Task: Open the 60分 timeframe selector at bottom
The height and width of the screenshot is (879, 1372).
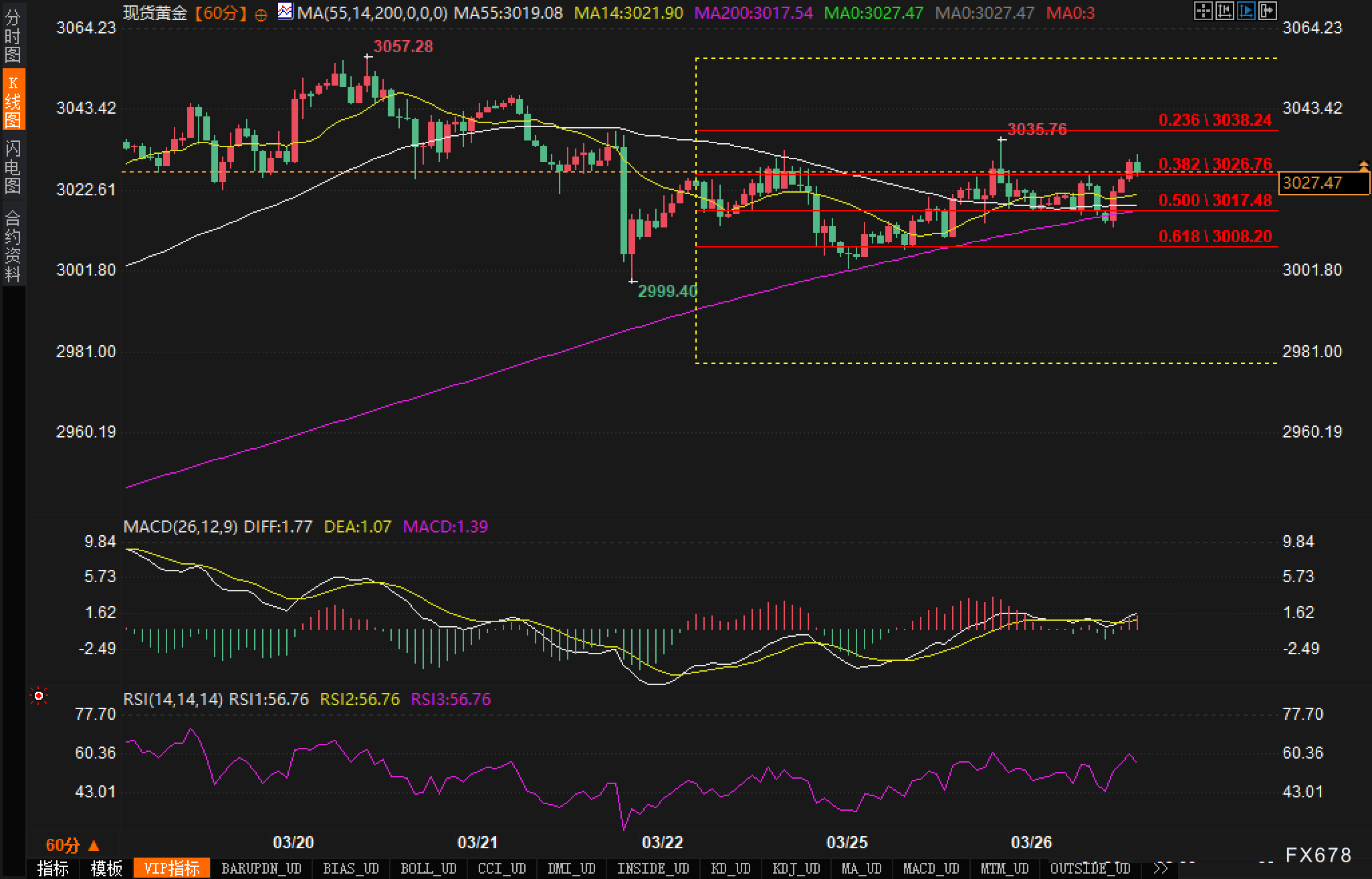Action: click(72, 845)
